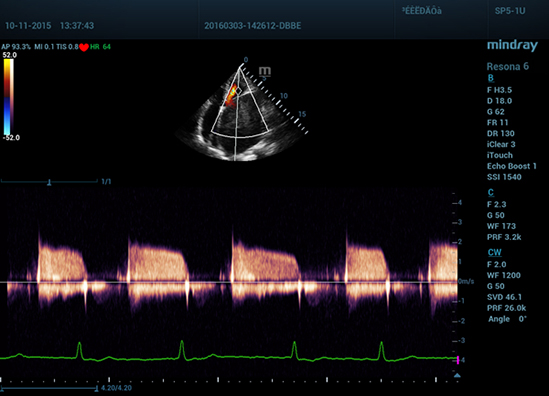
Task: Click the Angle 0° parameter
Action: (507, 319)
